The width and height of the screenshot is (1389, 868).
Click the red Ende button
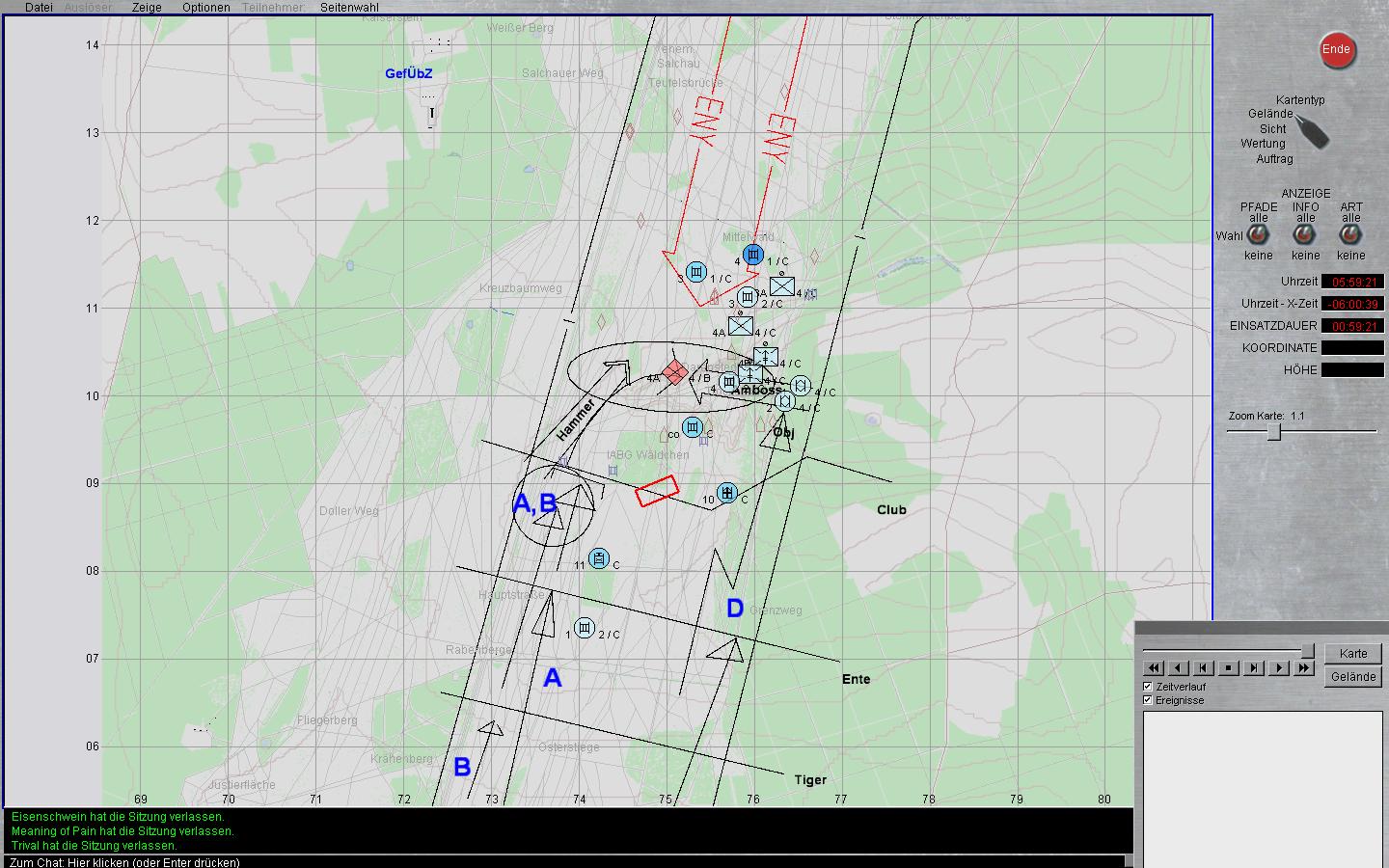(x=1336, y=50)
